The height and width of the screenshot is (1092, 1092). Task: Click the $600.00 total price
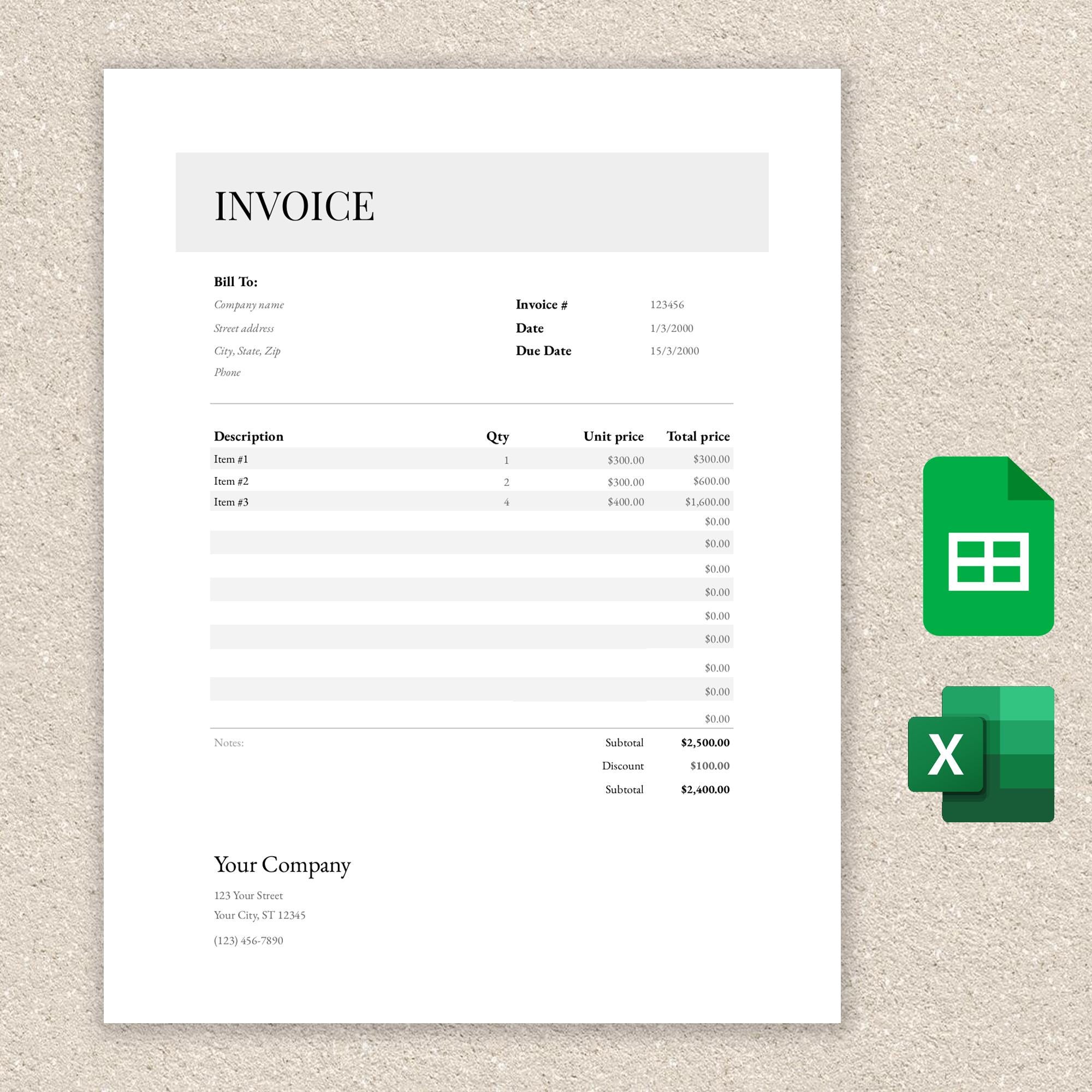click(711, 481)
